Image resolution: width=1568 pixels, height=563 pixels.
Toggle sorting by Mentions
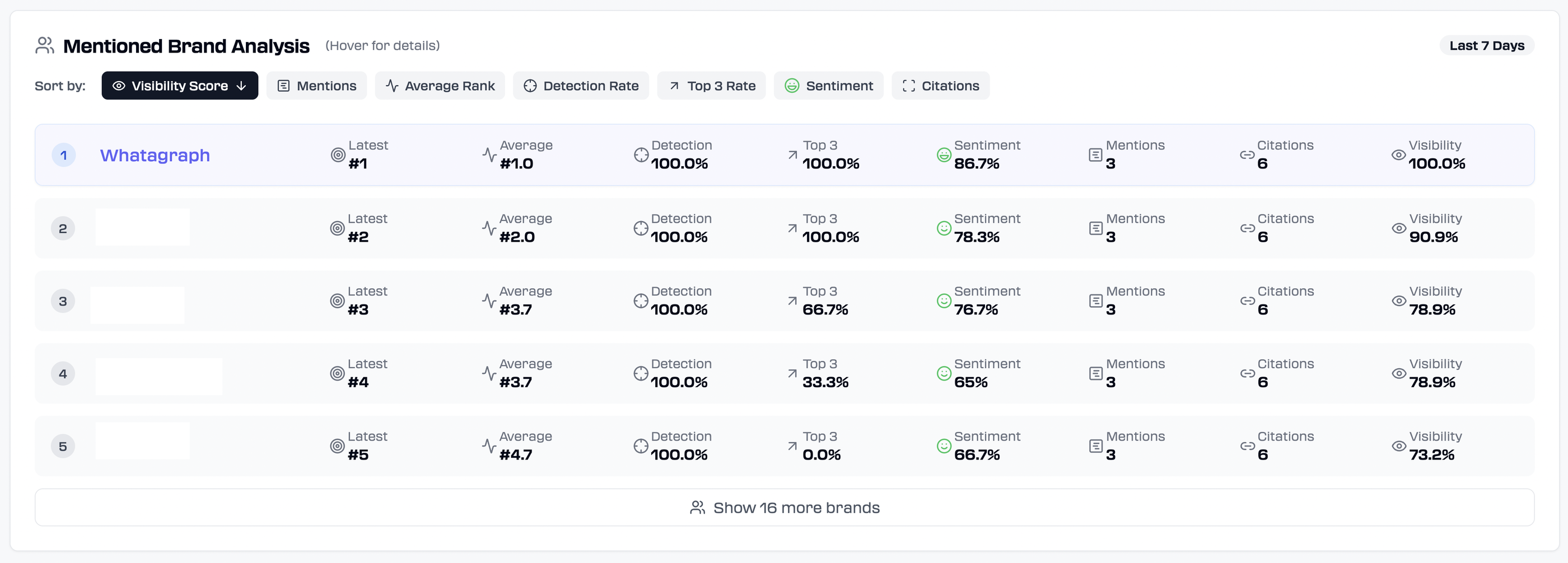pos(316,86)
